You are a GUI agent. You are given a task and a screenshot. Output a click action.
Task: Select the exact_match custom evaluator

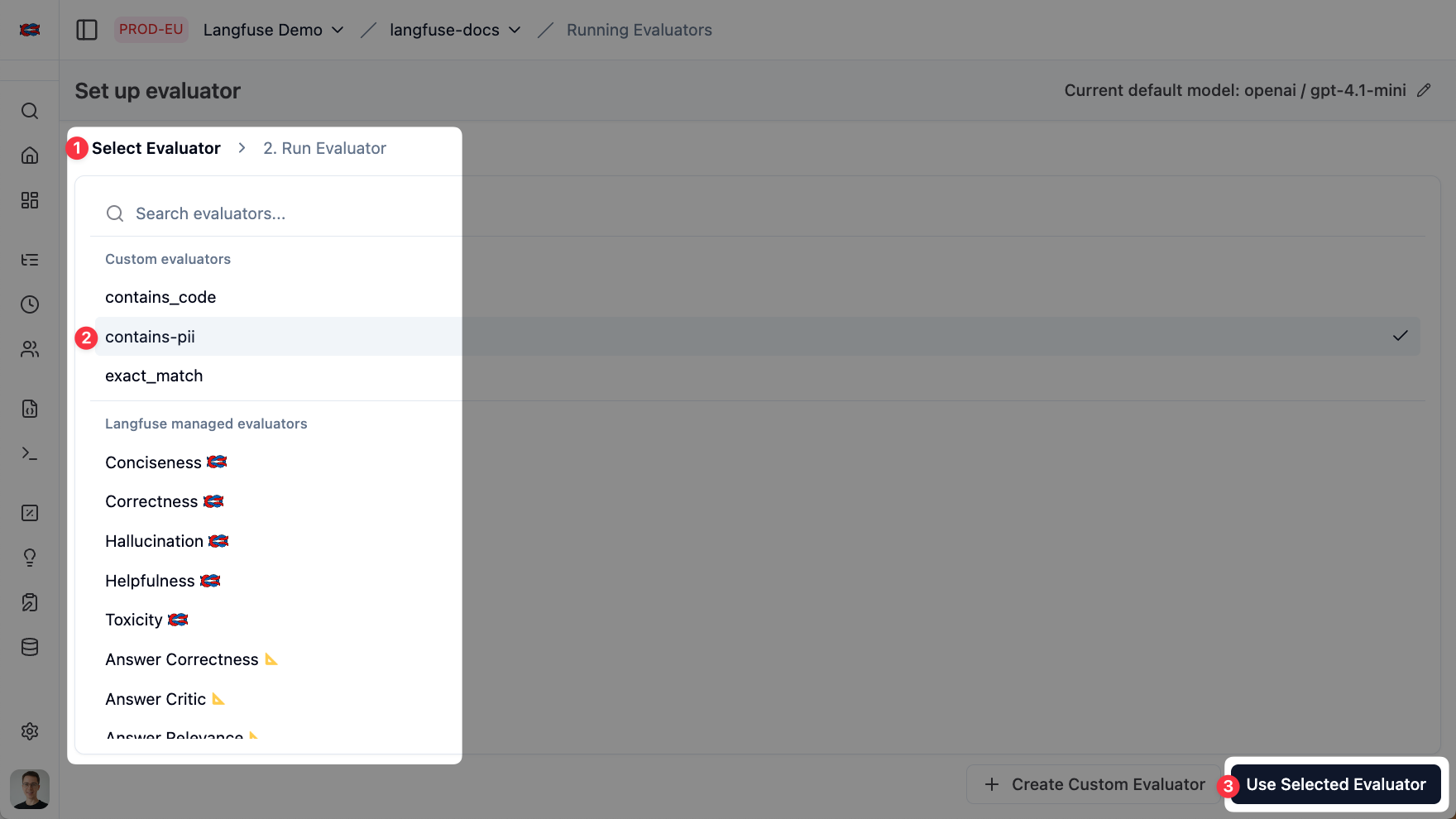click(x=154, y=376)
